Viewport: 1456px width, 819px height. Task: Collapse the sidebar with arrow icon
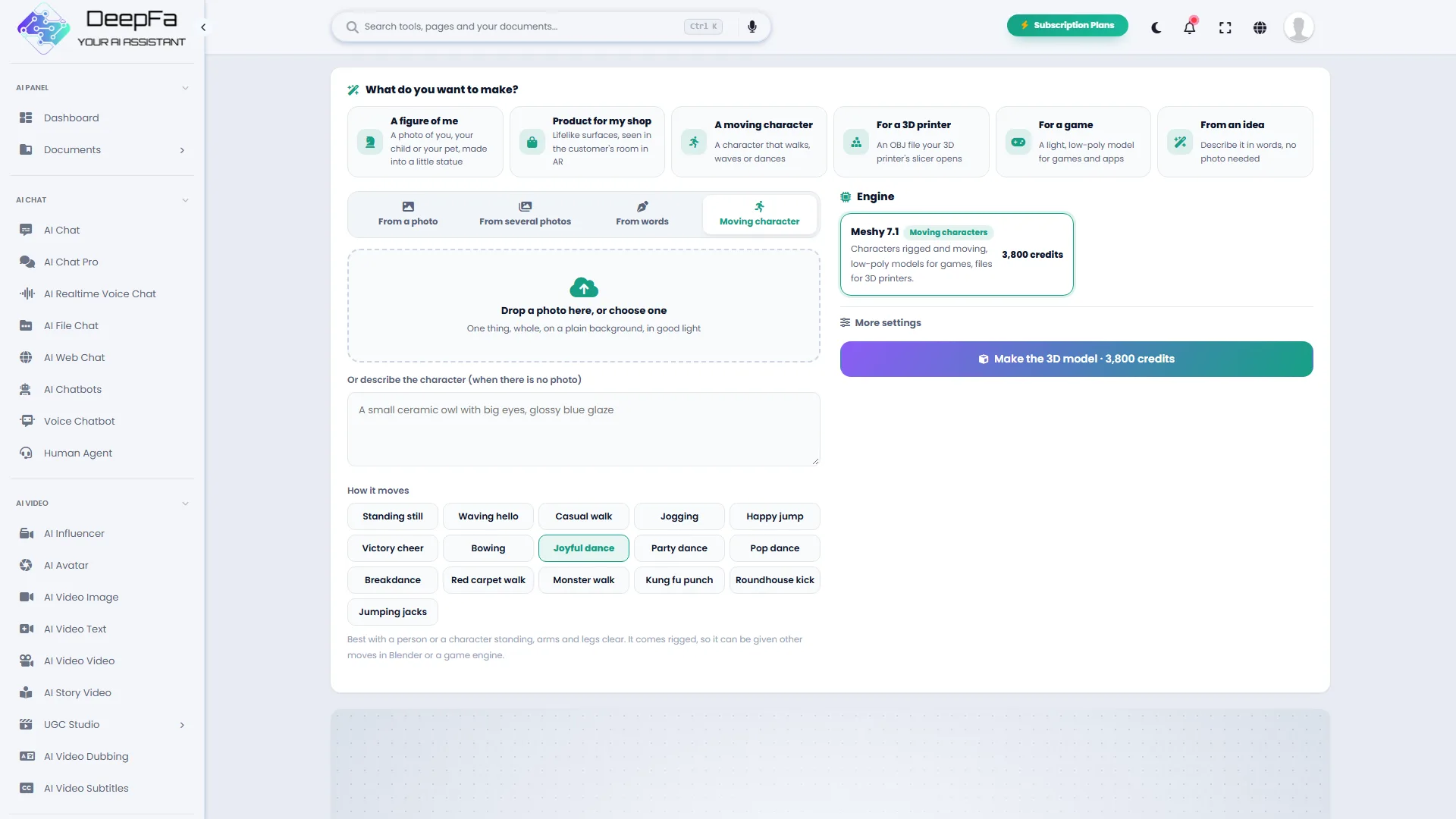click(x=203, y=27)
